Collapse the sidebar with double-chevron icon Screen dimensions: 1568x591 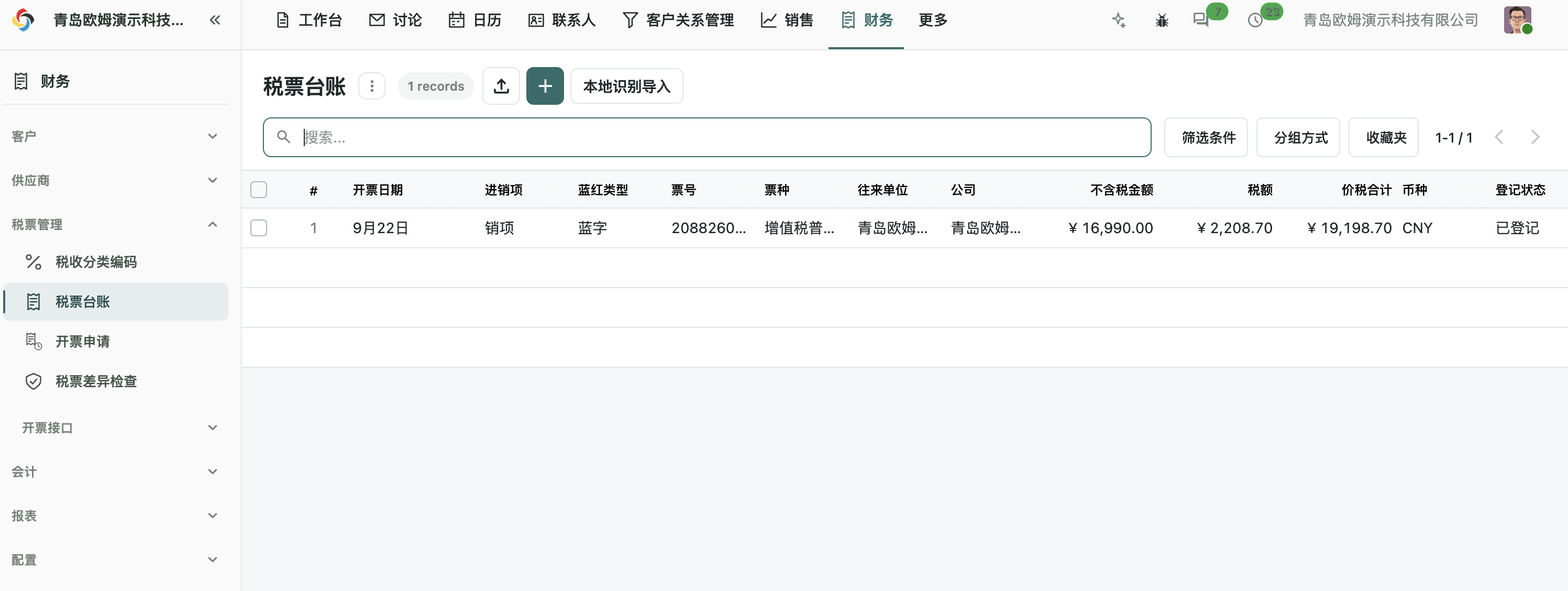[x=215, y=20]
